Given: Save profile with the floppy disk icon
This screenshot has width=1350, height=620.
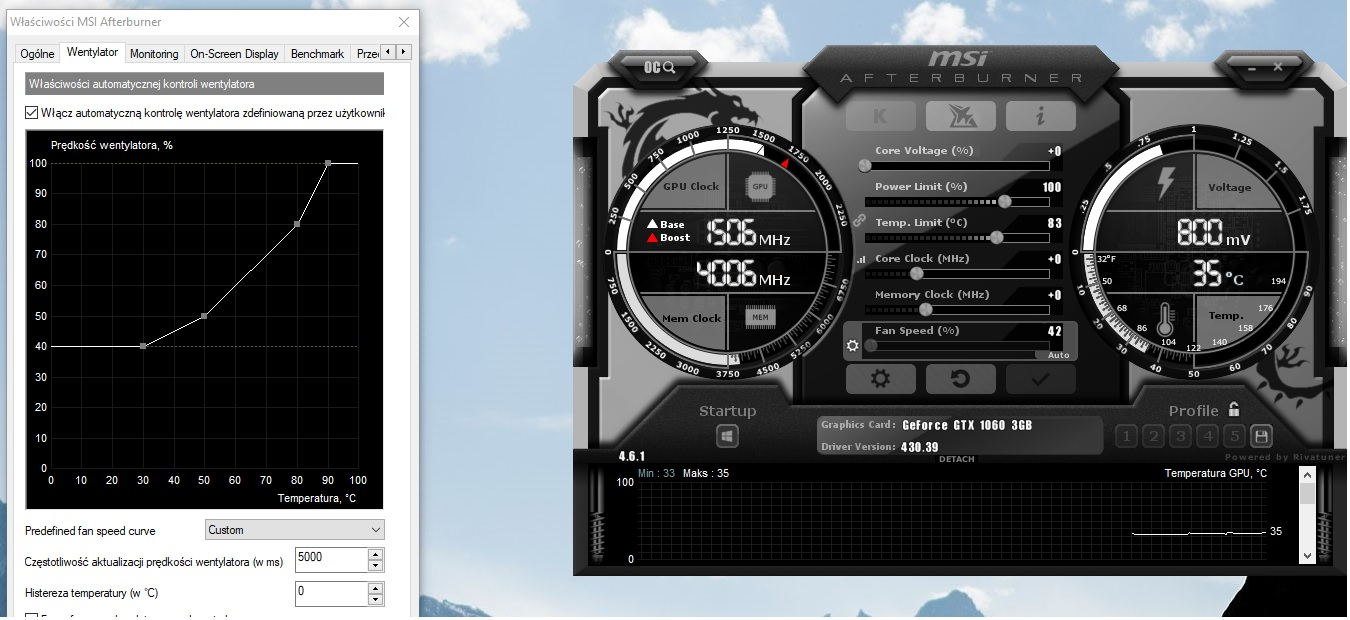Looking at the screenshot, I should (1261, 436).
